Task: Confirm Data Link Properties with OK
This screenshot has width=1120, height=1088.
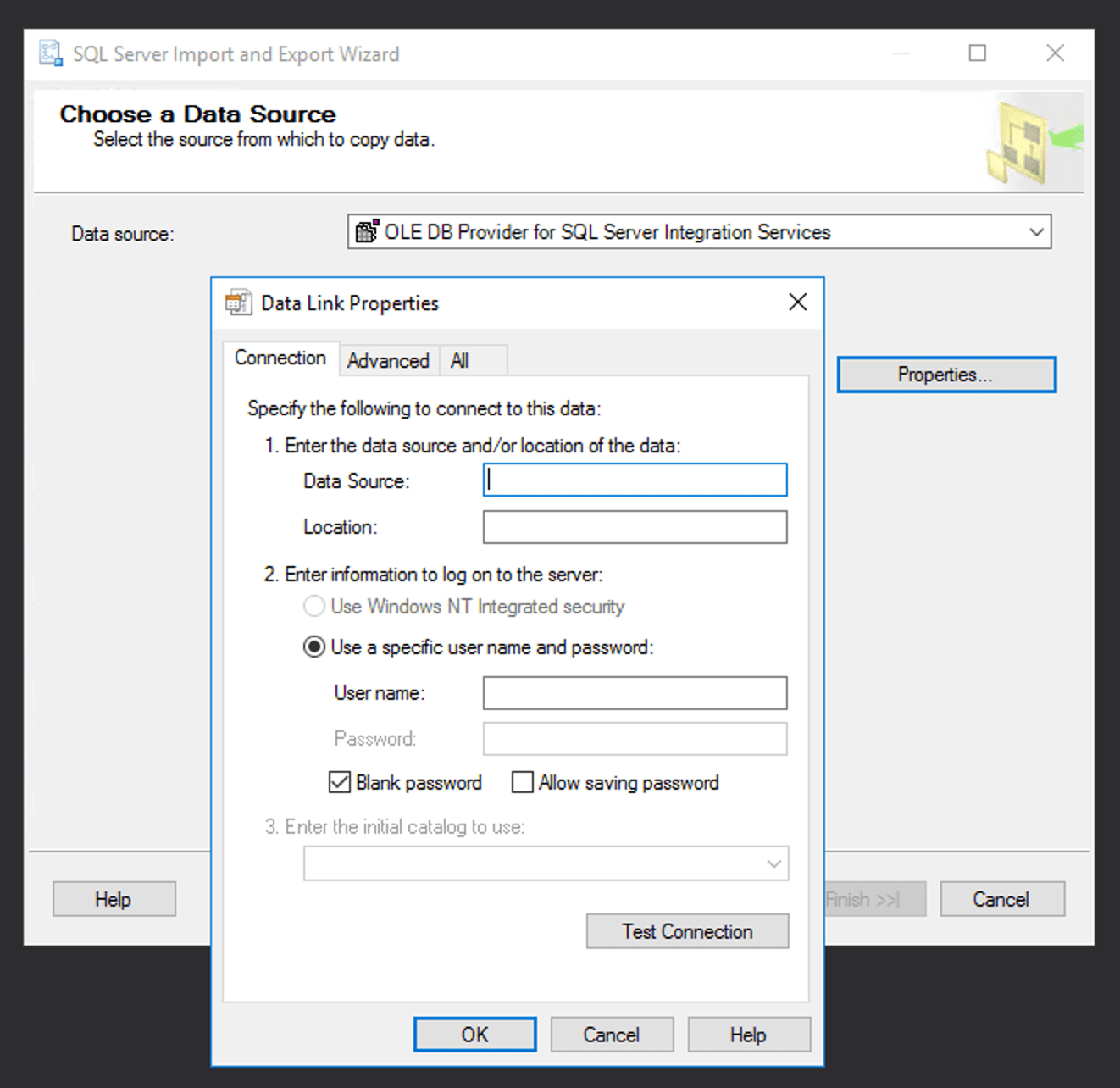Action: [x=474, y=1035]
